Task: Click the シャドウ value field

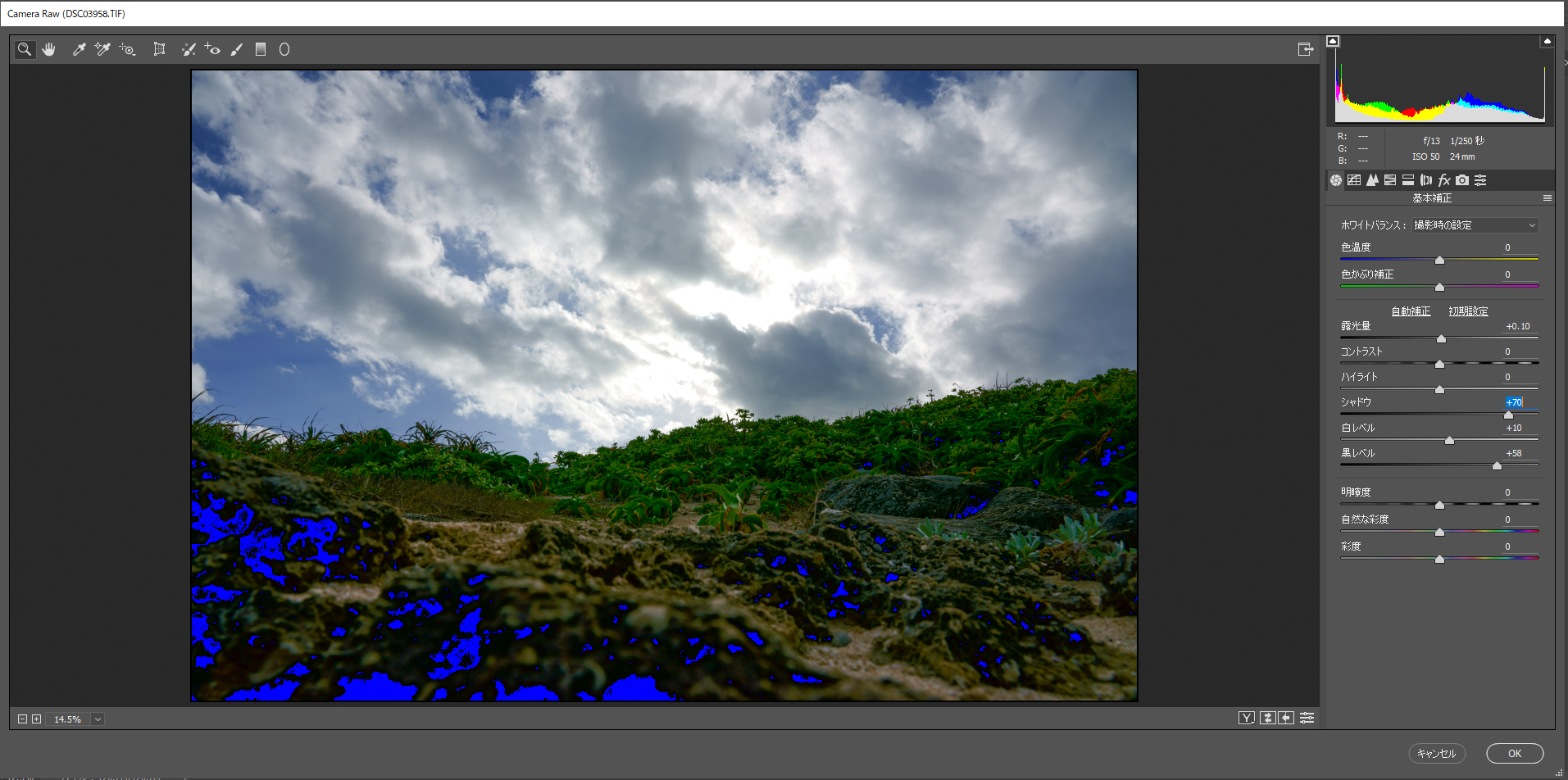Action: 1514,402
